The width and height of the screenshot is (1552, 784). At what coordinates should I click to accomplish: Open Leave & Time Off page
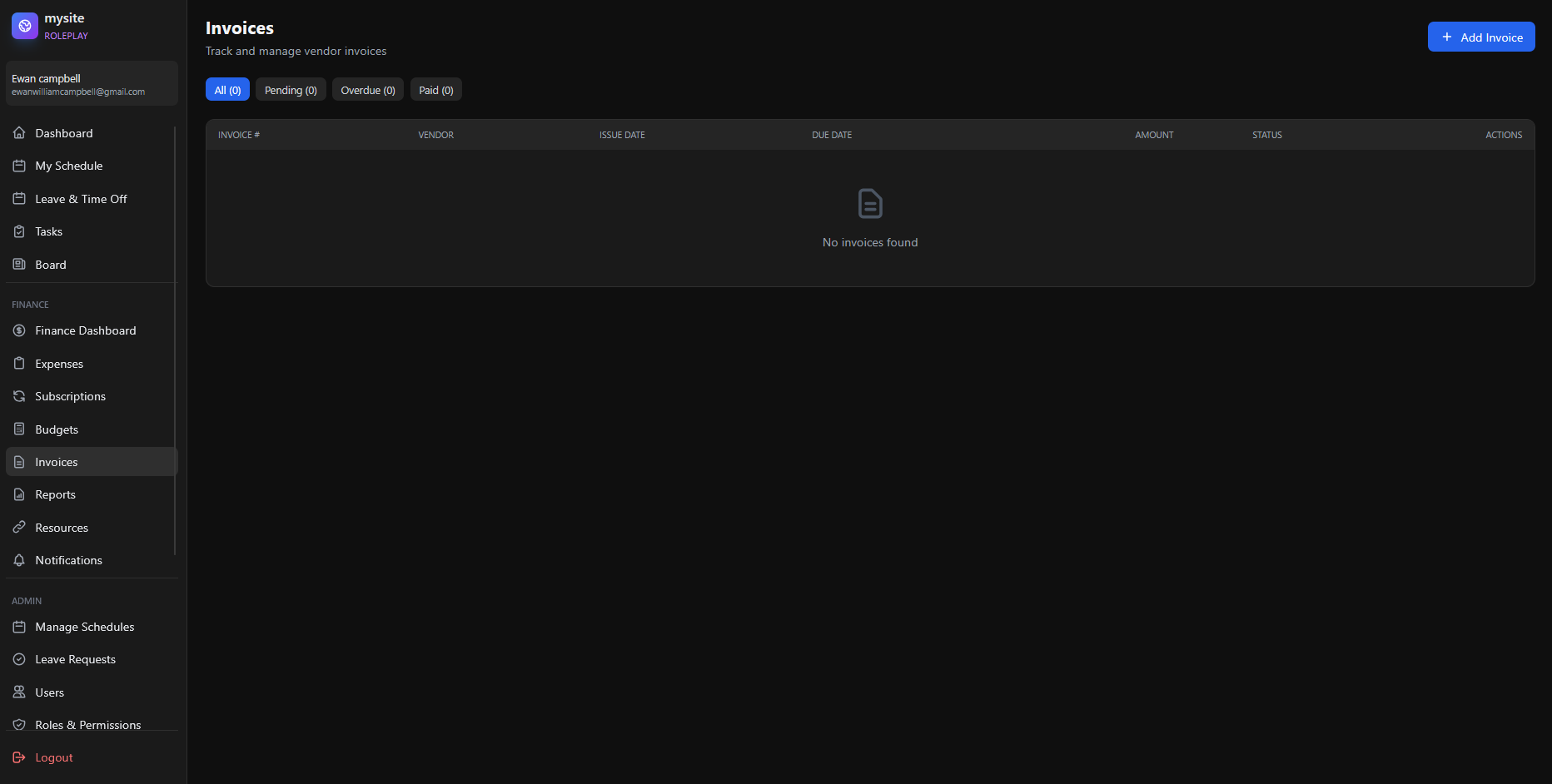[x=81, y=199]
